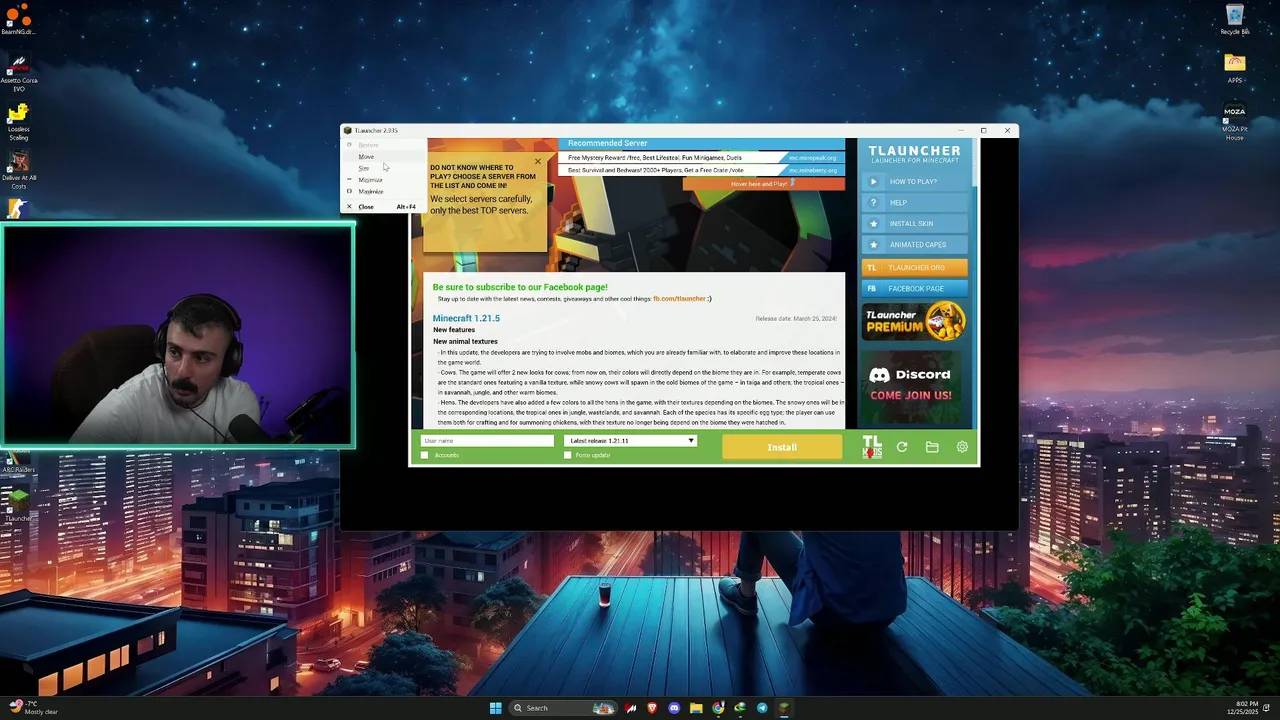Open Brave browser from taskbar
The height and width of the screenshot is (720, 1280).
[x=652, y=708]
